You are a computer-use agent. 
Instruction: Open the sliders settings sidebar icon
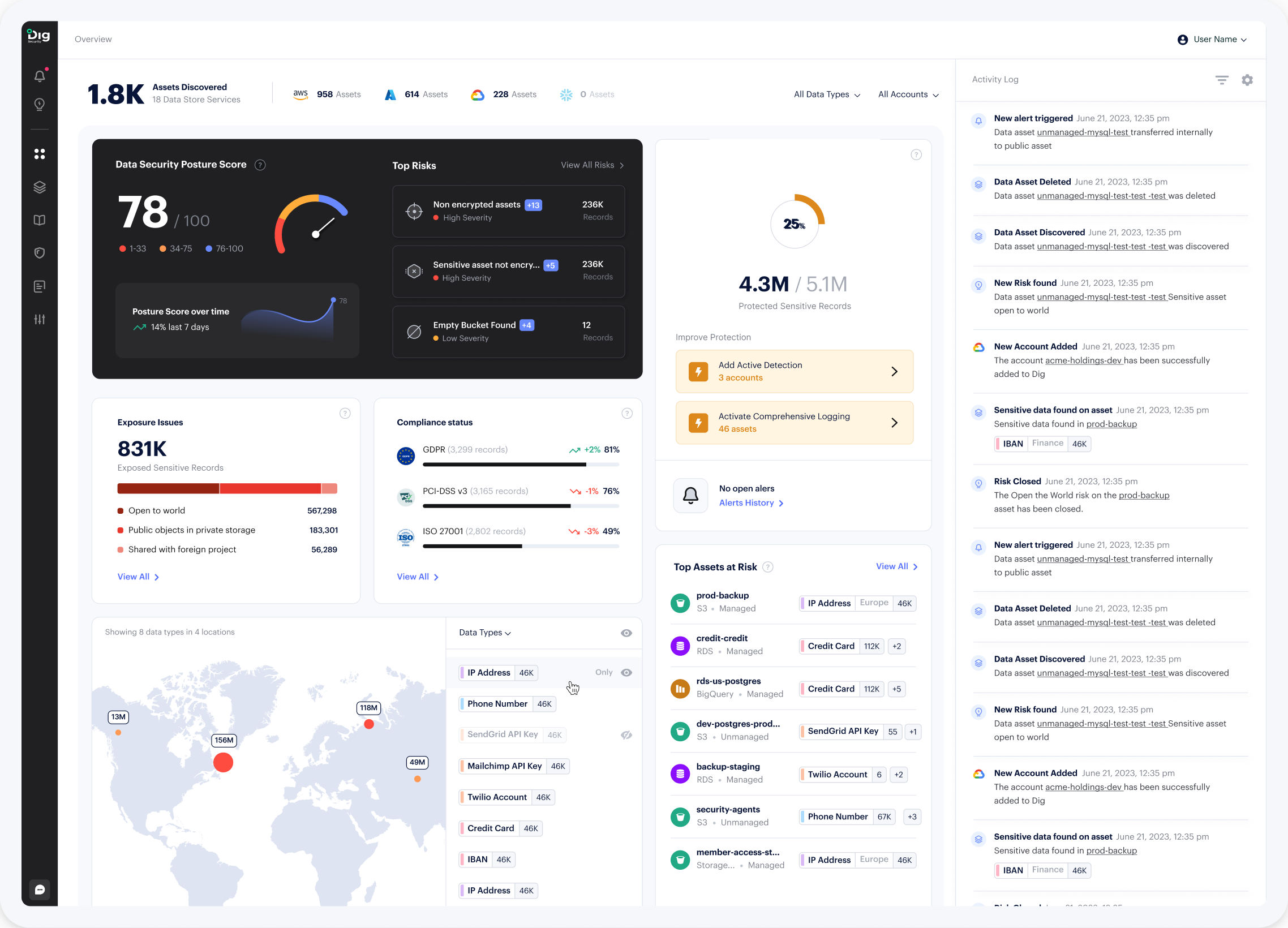[x=39, y=319]
